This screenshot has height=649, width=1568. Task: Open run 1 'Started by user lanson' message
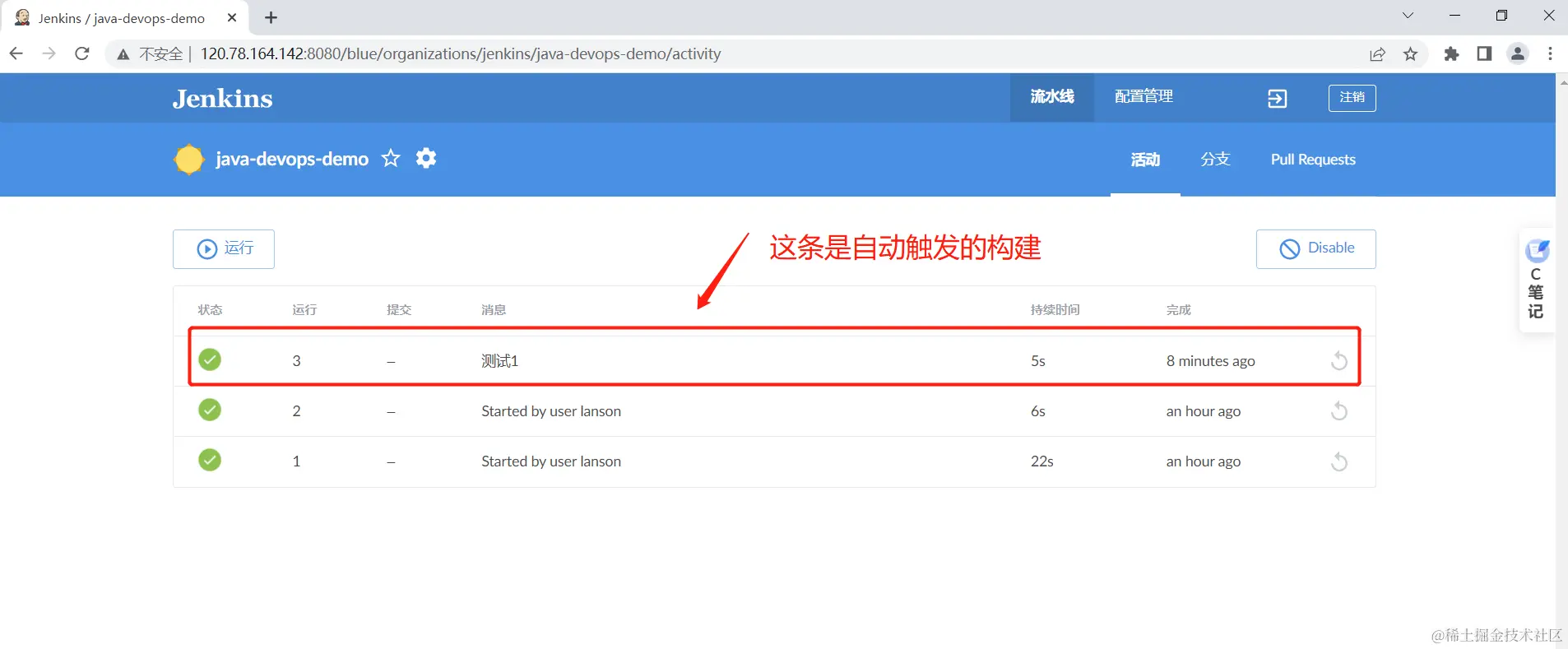(x=551, y=461)
